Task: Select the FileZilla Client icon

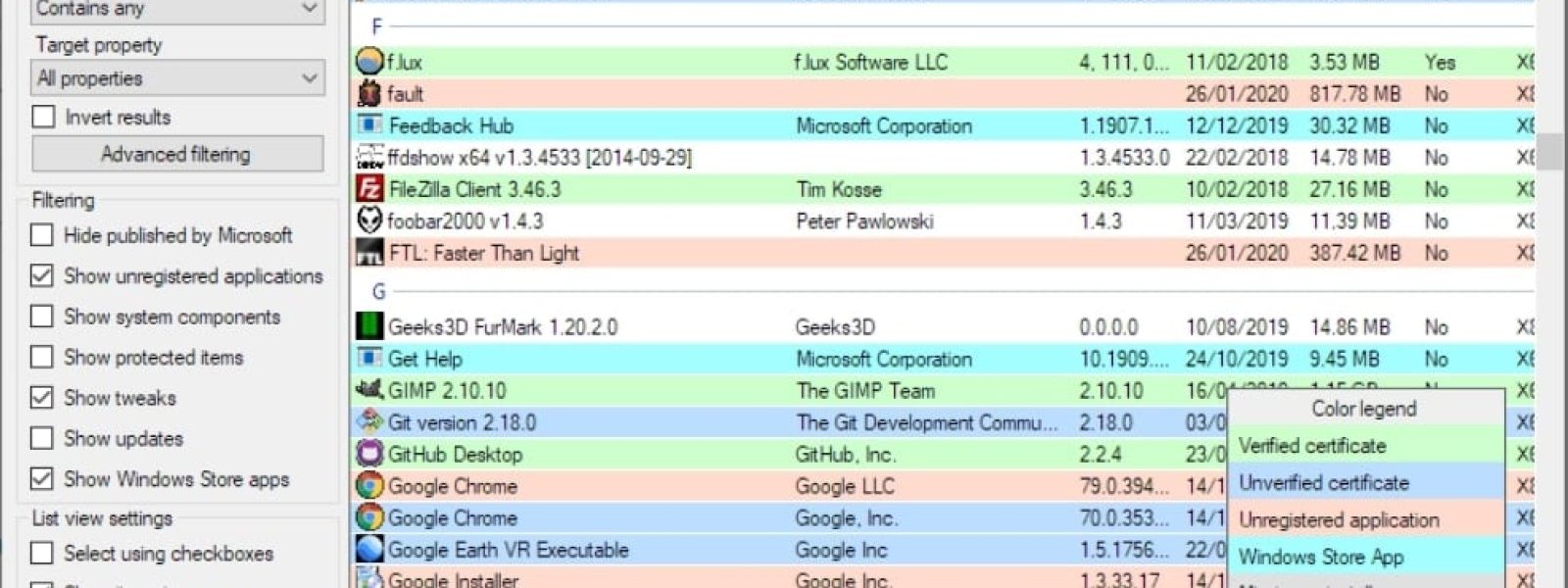Action: 369,189
